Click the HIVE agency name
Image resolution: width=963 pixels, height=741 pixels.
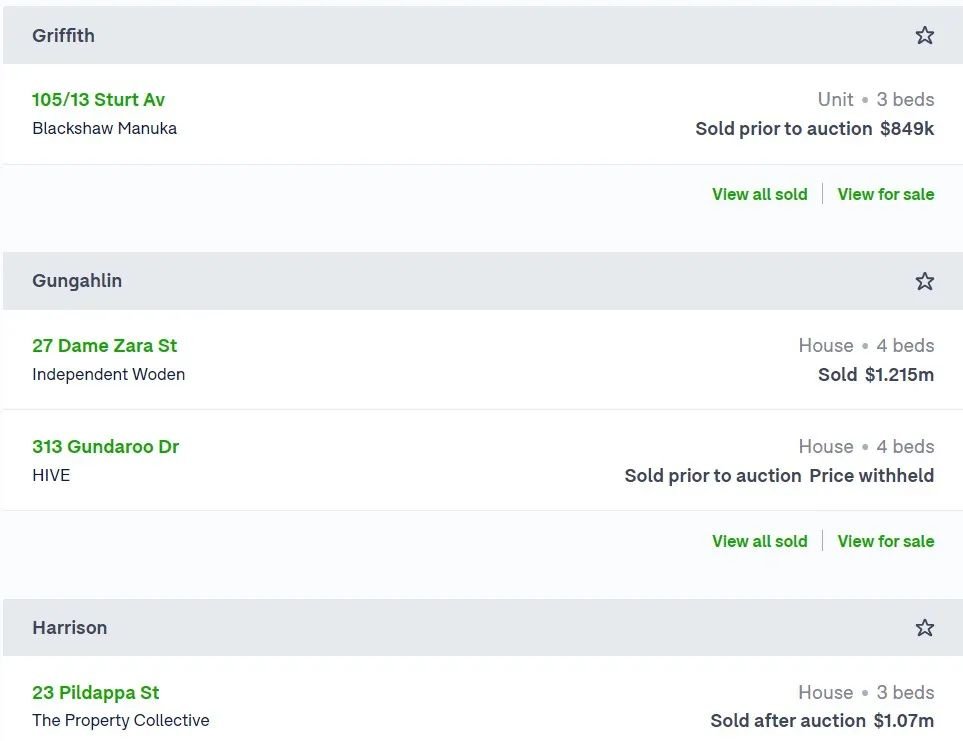coord(51,475)
